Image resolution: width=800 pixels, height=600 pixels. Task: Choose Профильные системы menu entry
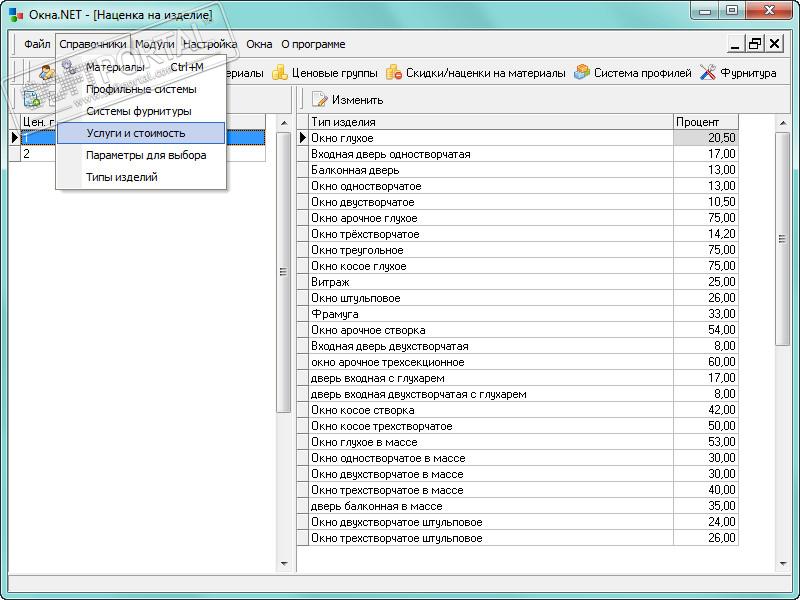click(141, 89)
